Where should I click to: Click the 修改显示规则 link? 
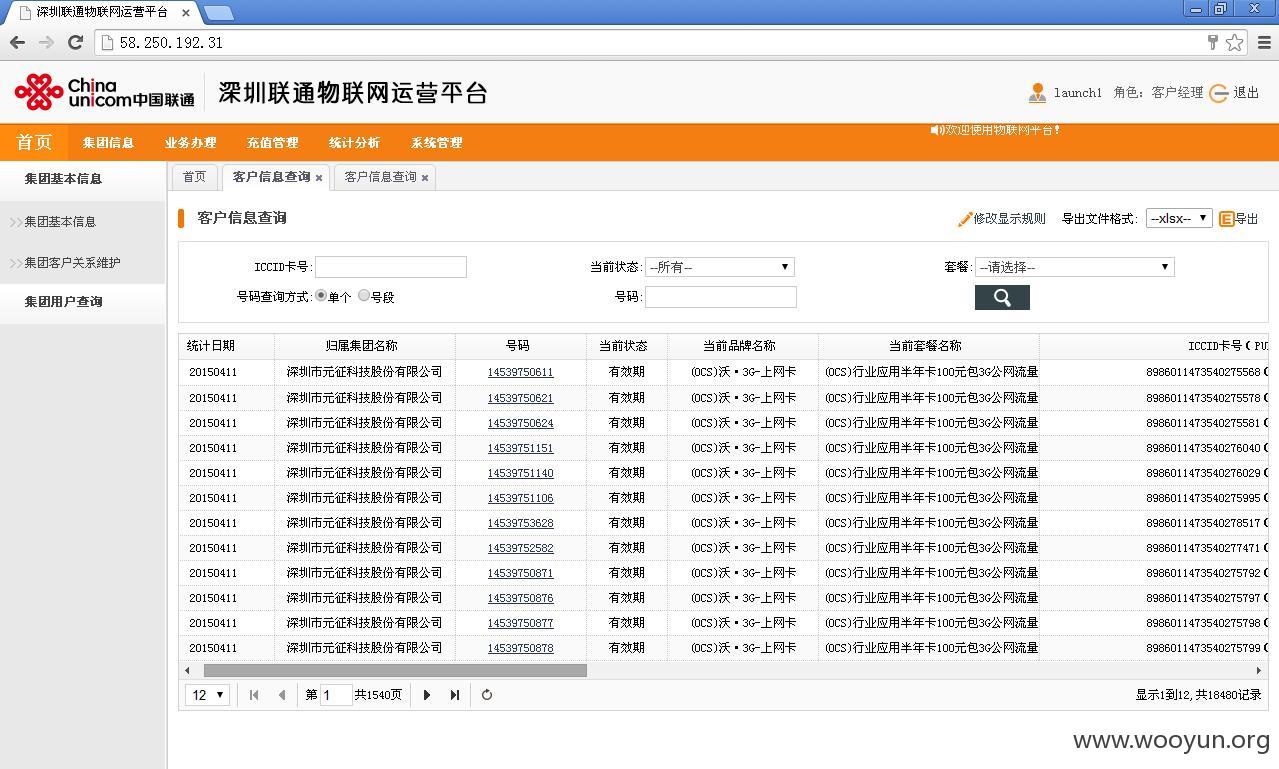tap(1009, 218)
